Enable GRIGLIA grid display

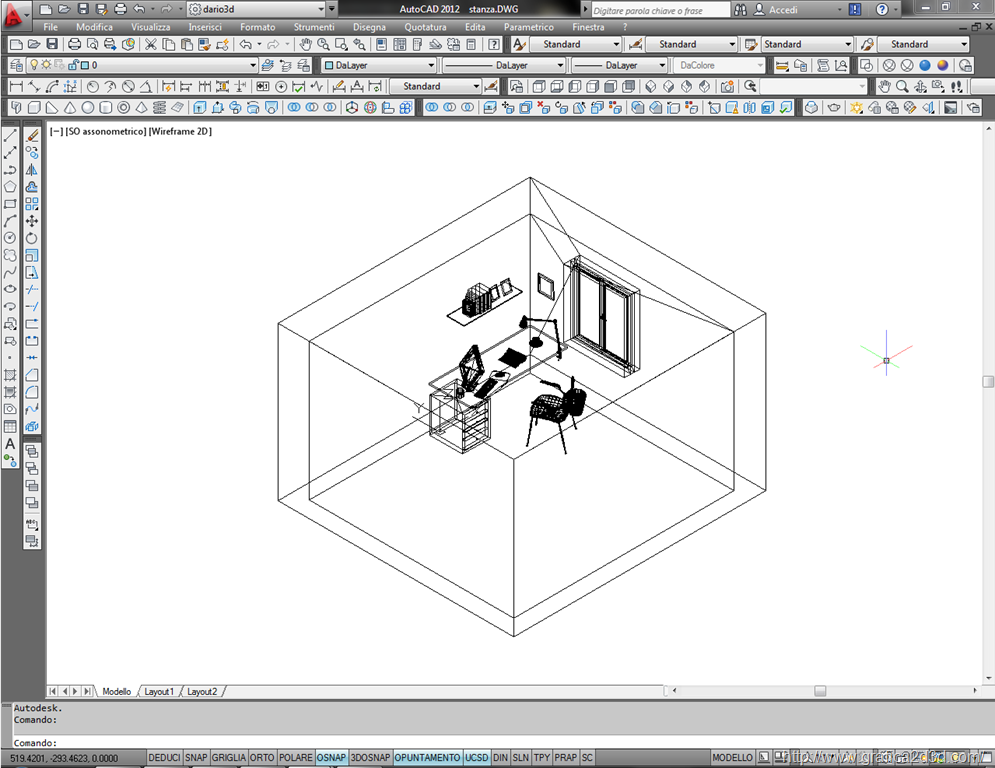click(228, 758)
